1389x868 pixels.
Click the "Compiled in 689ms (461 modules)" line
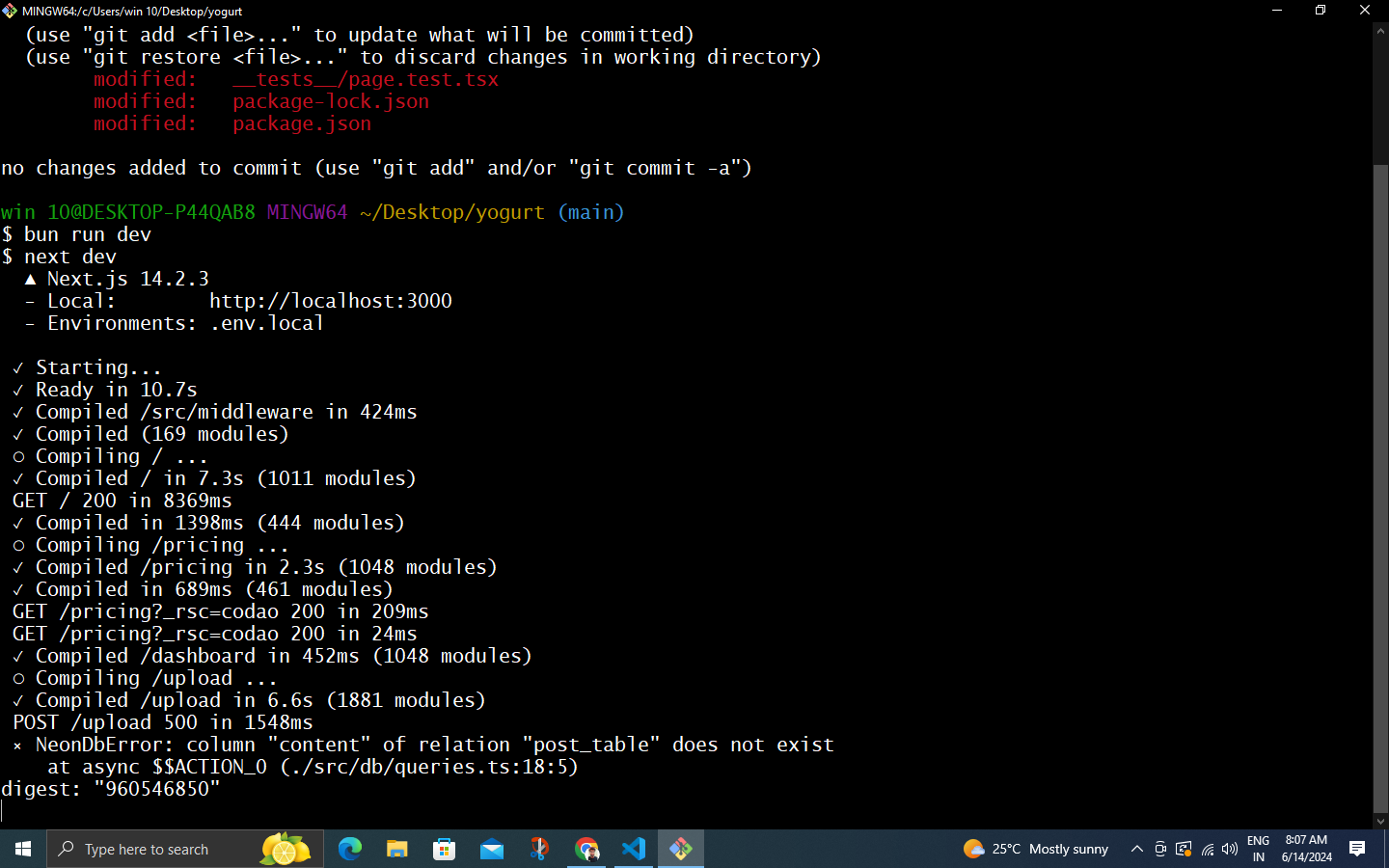click(204, 589)
